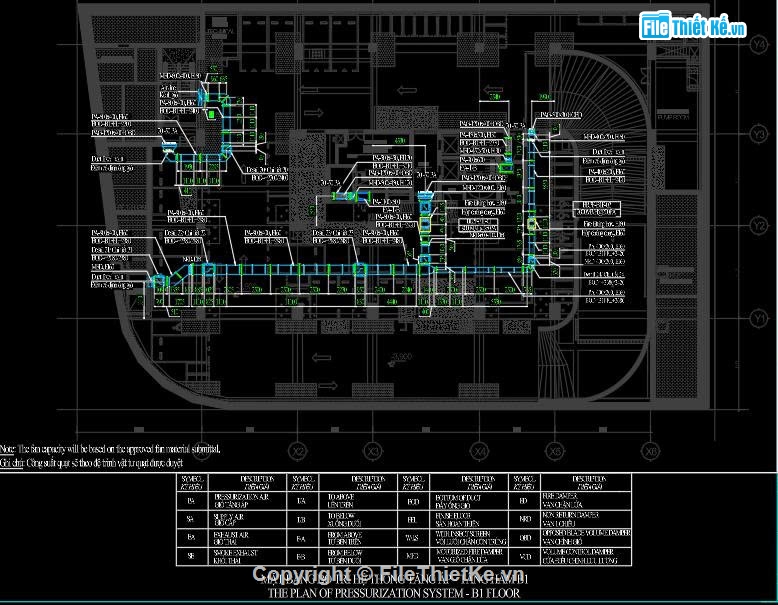This screenshot has height=605, width=778.
Task: Click the Y2 grid axis bubble
Action: click(759, 226)
